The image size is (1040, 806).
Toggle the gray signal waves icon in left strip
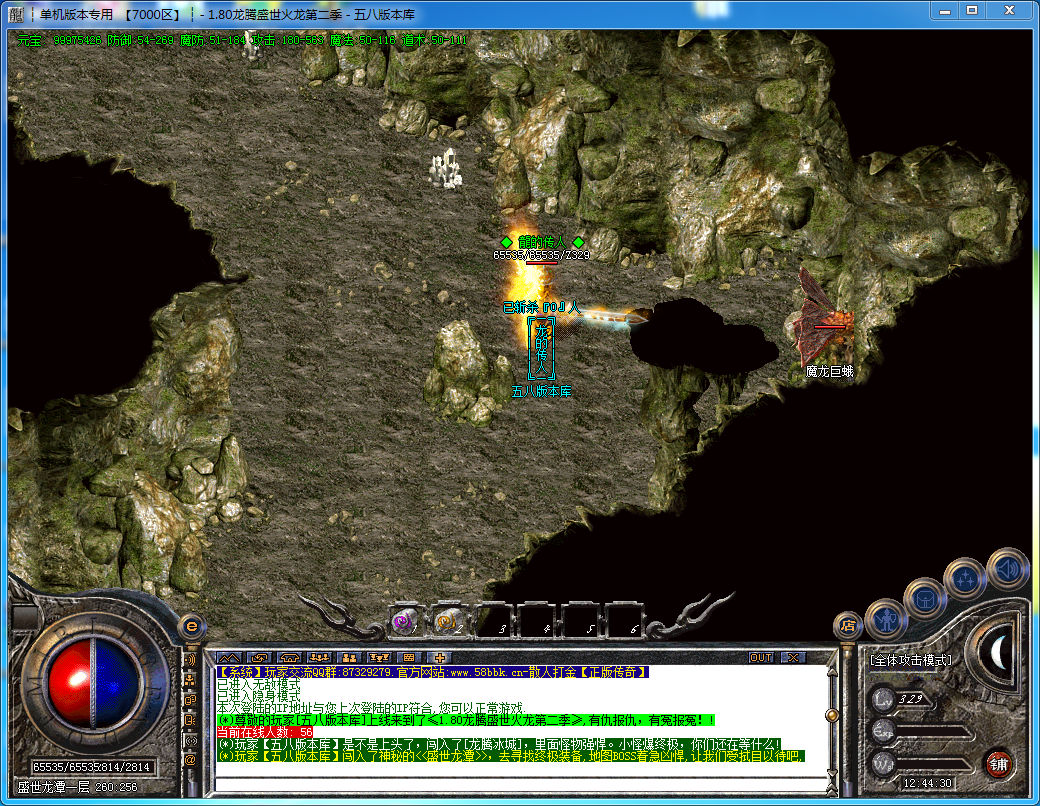click(x=190, y=740)
